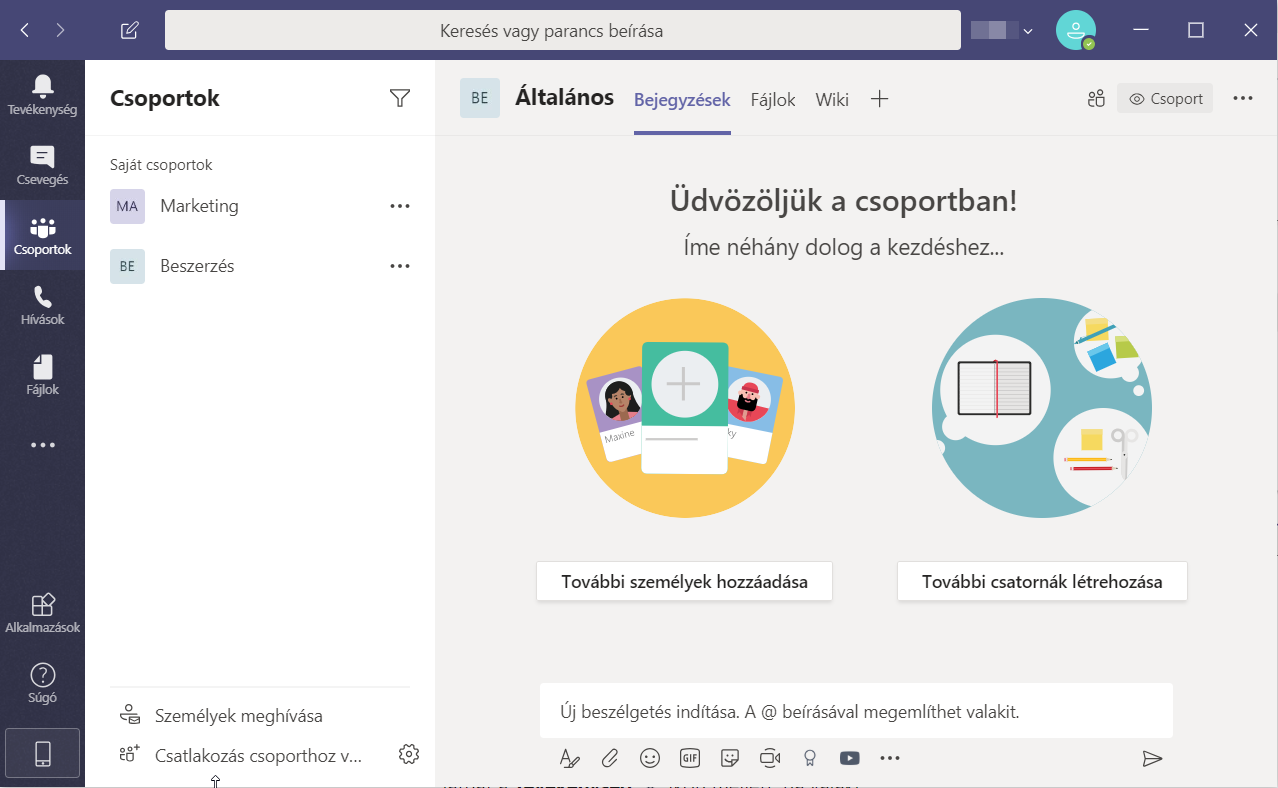Toggle the Csoport visibility eye button
1278x788 pixels.
[x=1165, y=99]
